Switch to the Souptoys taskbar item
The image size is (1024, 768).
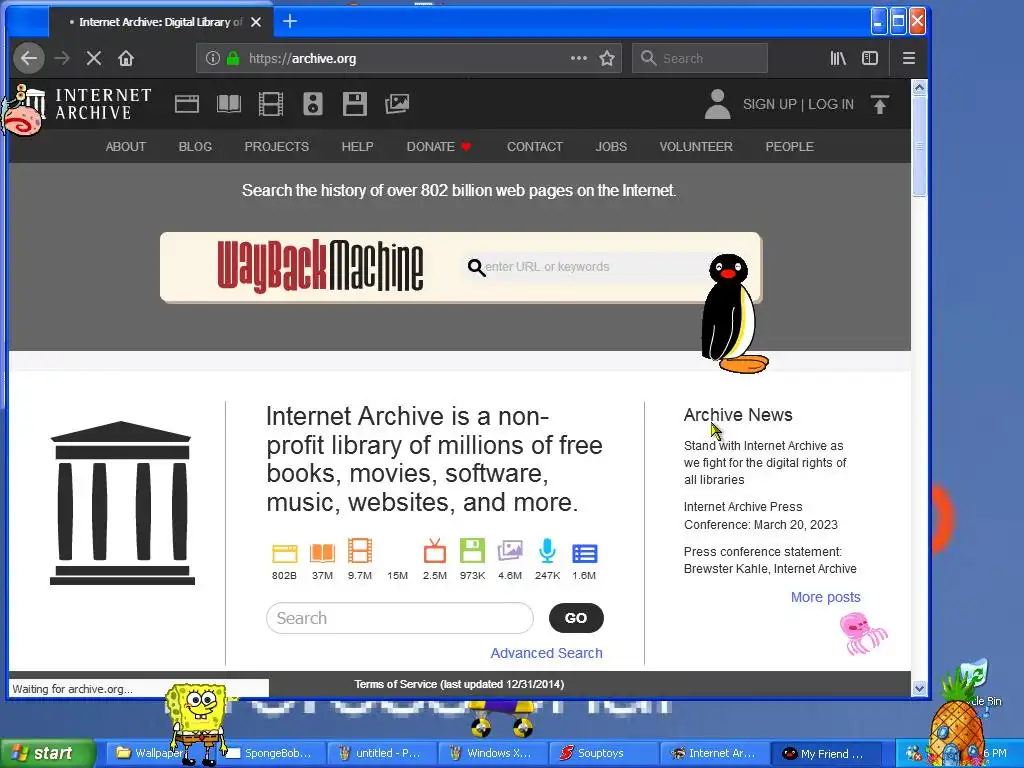click(x=603, y=753)
